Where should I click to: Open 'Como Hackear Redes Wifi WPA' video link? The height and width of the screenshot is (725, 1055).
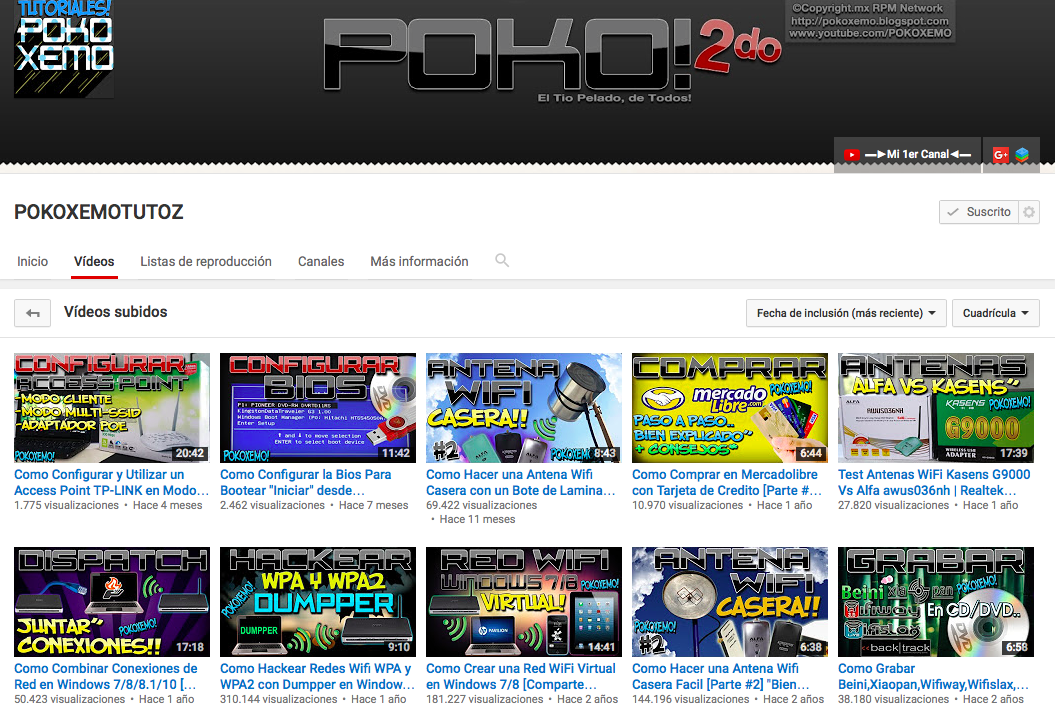click(x=317, y=677)
